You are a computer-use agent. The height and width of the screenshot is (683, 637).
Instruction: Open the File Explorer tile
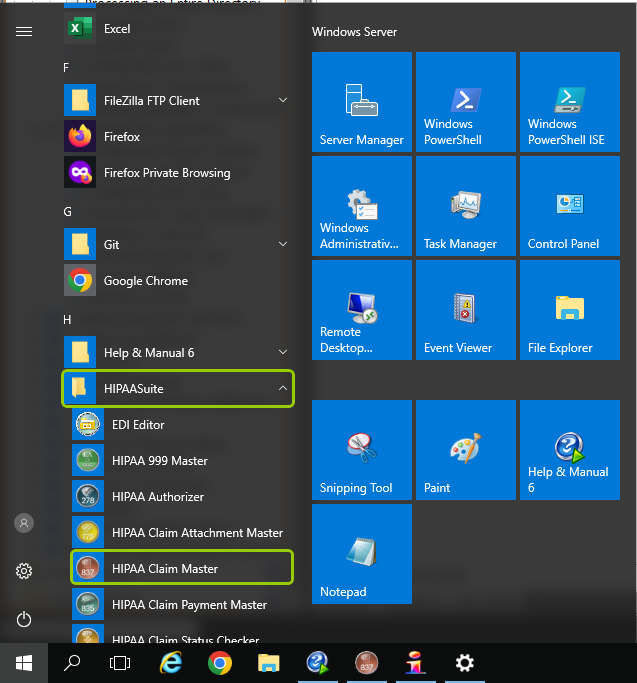(x=570, y=310)
